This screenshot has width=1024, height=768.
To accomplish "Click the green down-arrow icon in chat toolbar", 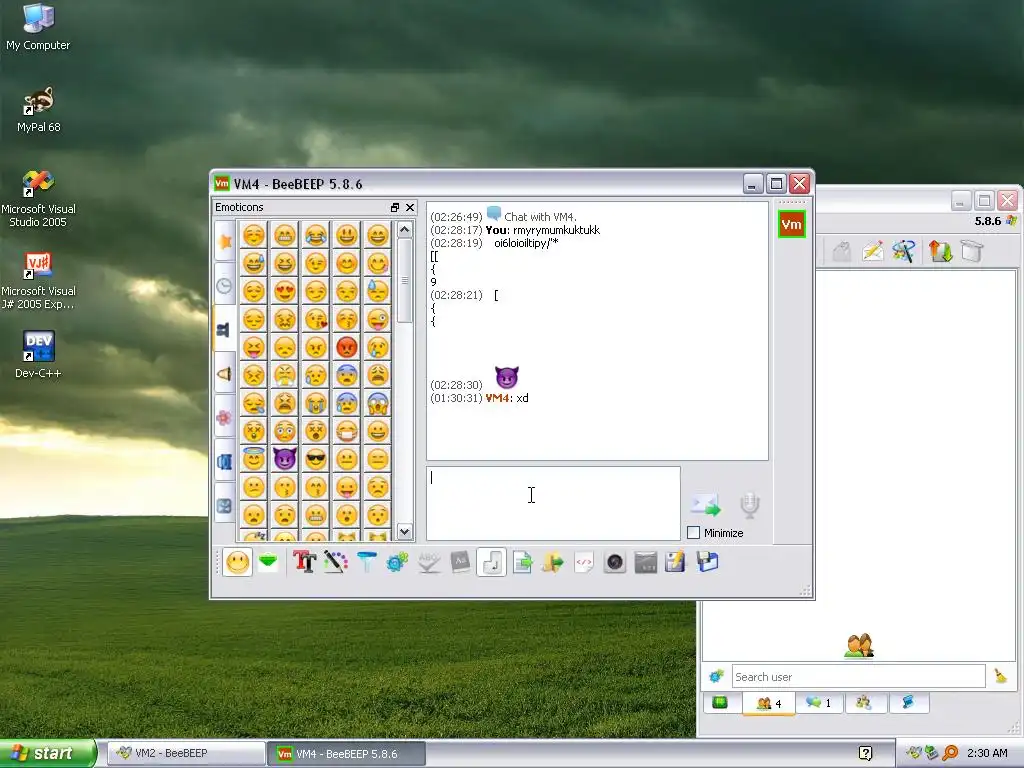I will (x=268, y=562).
